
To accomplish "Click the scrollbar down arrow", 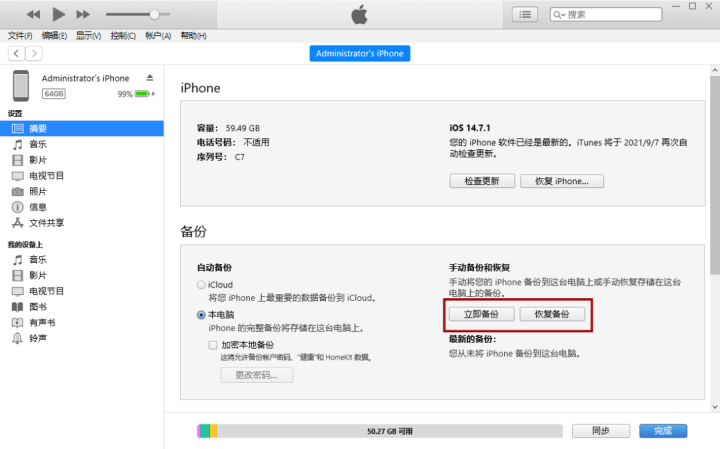I will click(714, 407).
